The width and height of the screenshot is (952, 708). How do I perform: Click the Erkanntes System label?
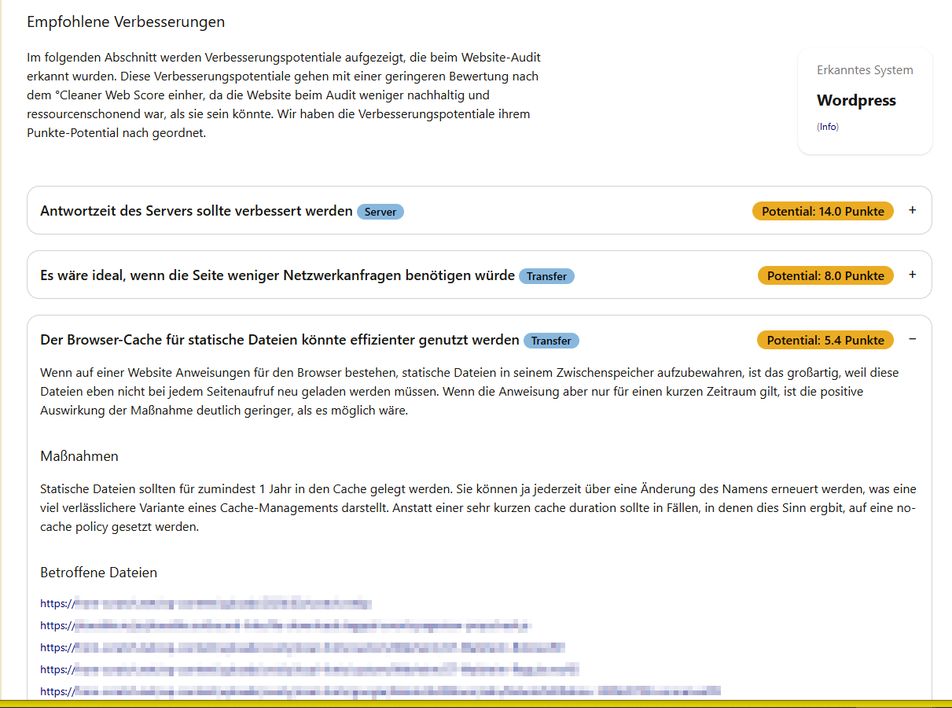click(x=865, y=70)
